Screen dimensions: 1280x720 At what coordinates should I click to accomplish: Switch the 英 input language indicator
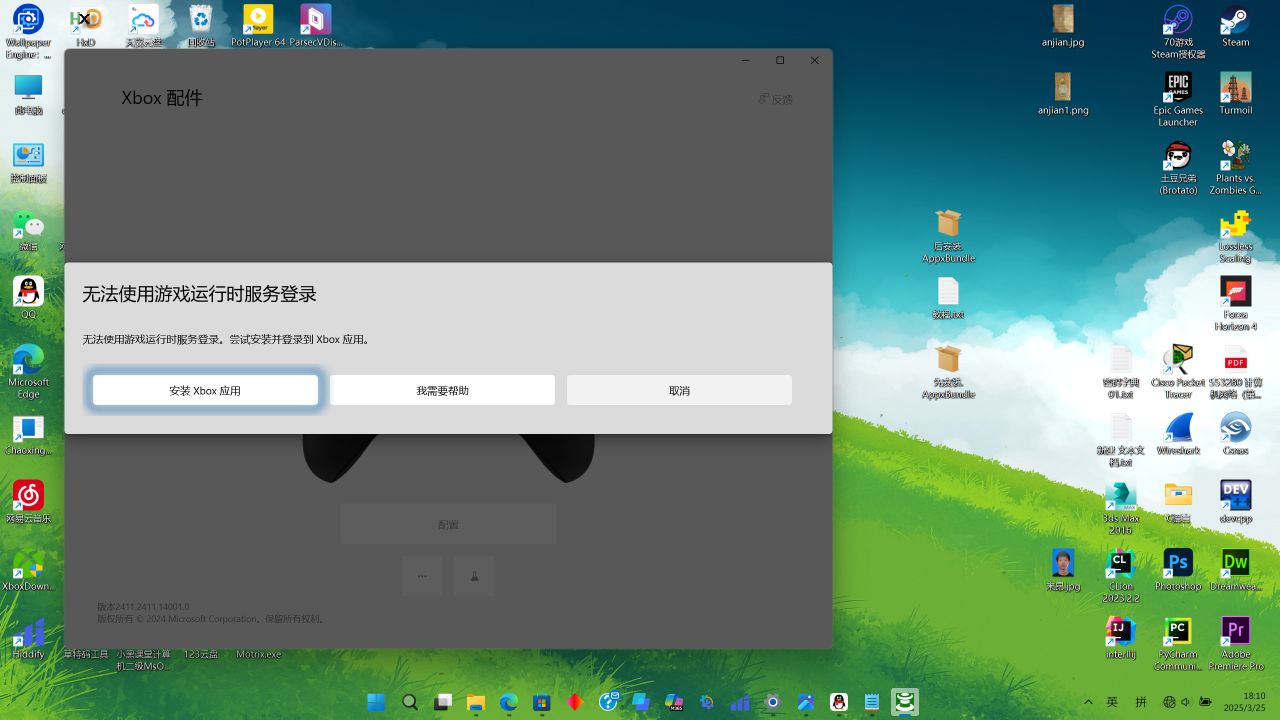pyautogui.click(x=1112, y=702)
